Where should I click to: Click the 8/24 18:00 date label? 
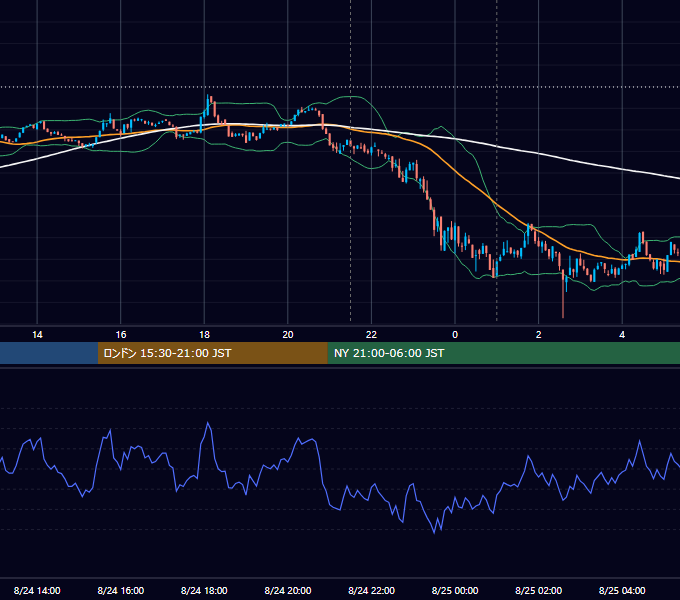(x=204, y=590)
